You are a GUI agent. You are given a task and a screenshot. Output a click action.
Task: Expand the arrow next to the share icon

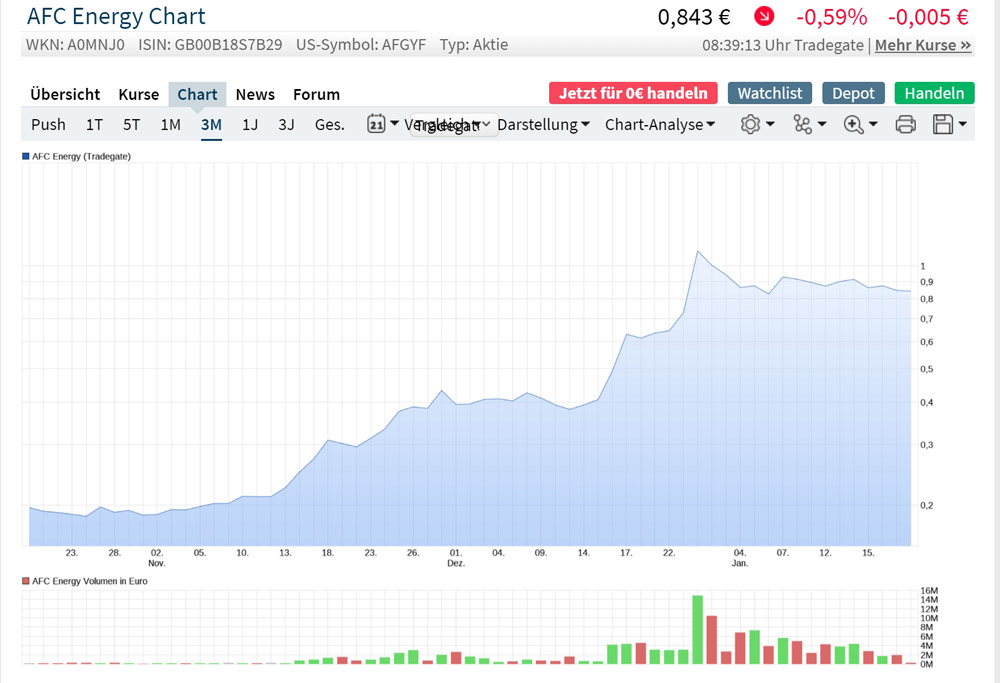pos(821,124)
